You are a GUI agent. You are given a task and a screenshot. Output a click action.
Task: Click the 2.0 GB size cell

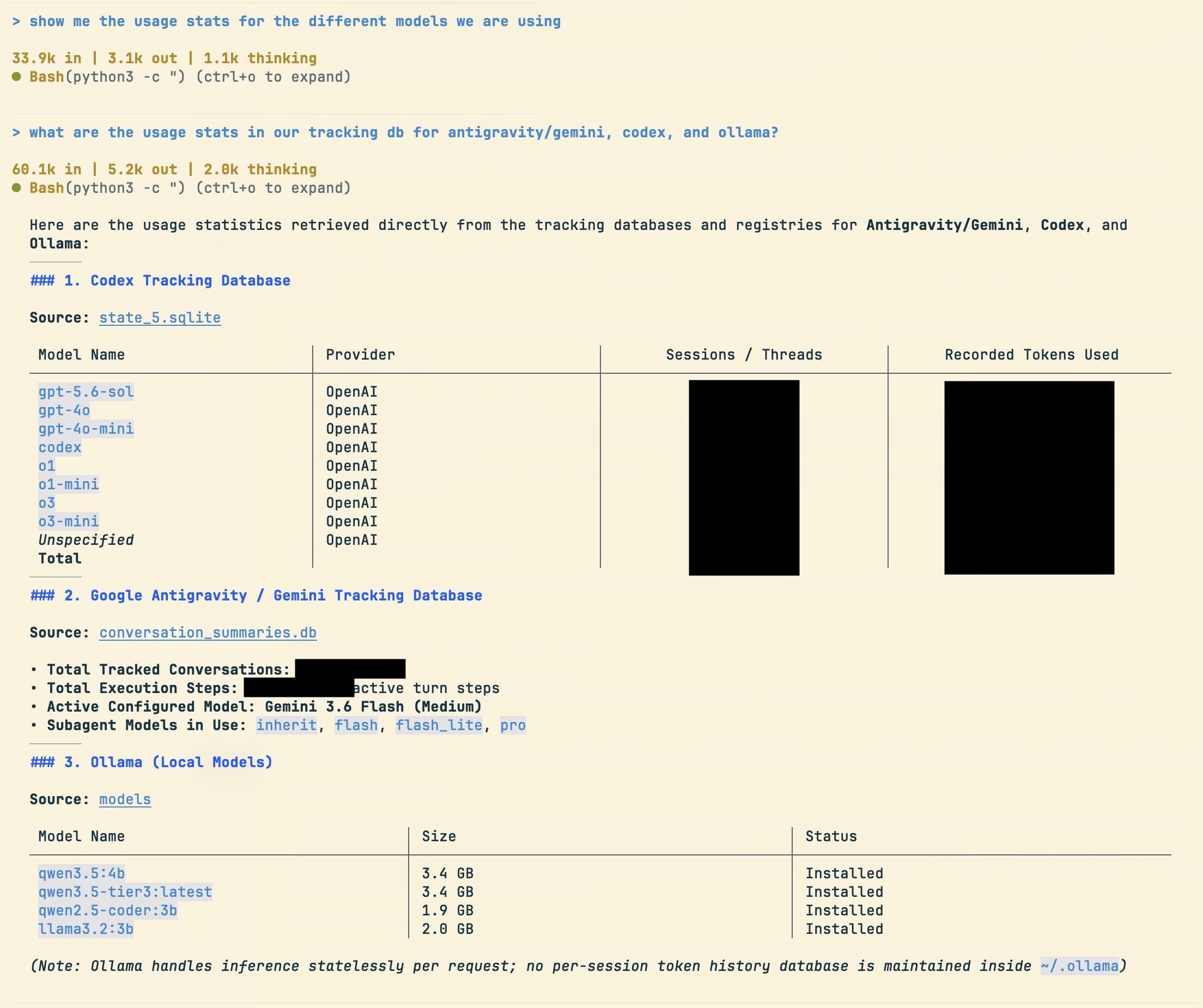pyautogui.click(x=448, y=929)
